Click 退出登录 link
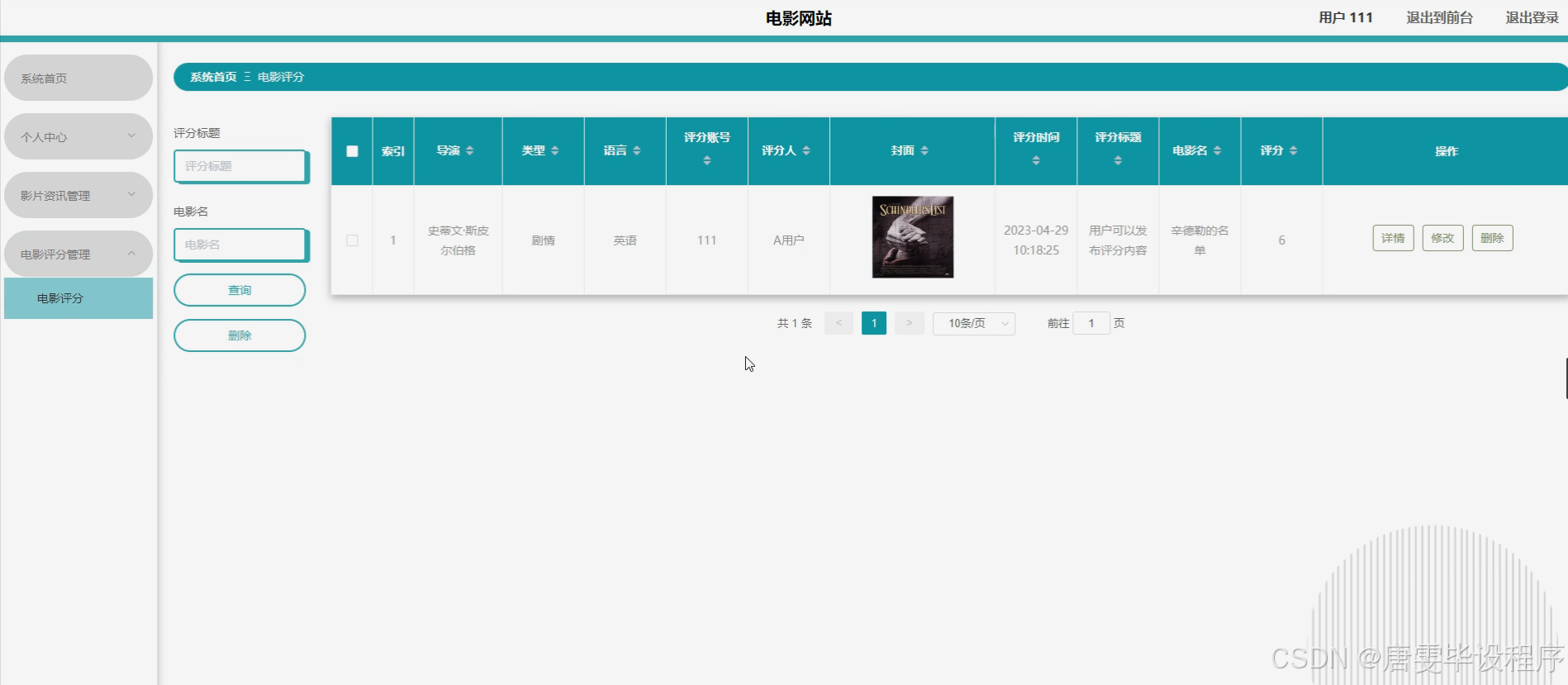The image size is (1568, 685). click(x=1532, y=17)
